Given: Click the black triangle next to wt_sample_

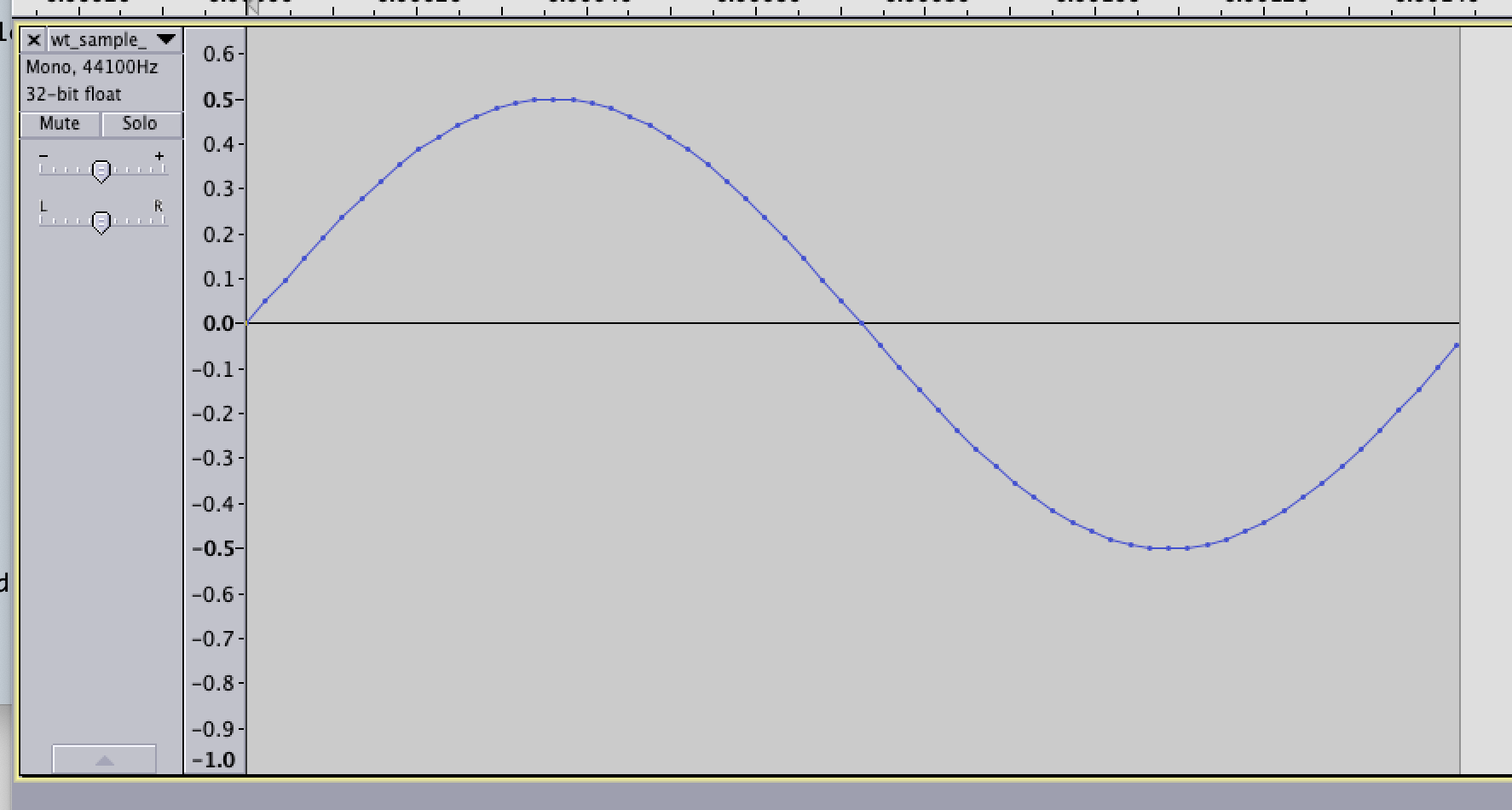Looking at the screenshot, I should (x=167, y=39).
